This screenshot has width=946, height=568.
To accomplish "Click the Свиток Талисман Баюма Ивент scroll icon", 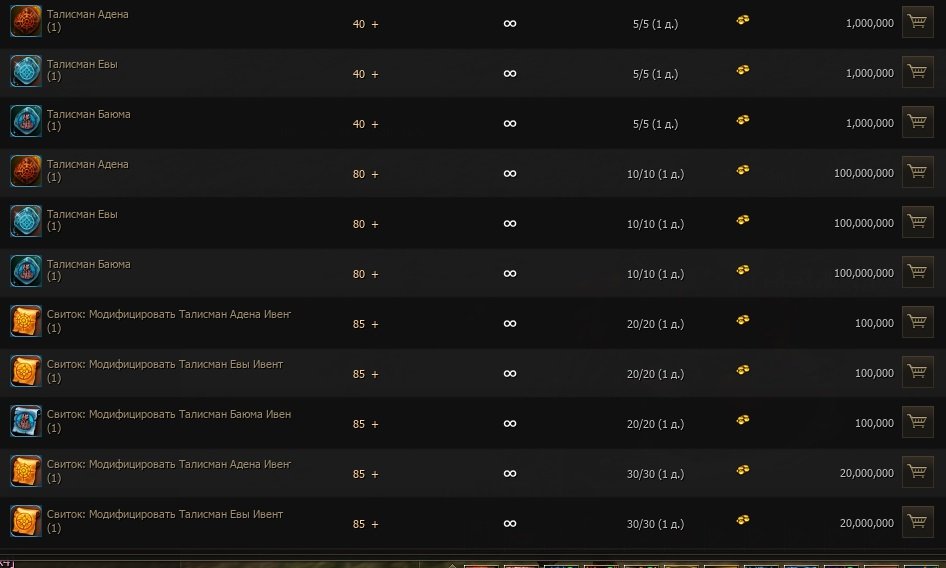I will click(25, 421).
